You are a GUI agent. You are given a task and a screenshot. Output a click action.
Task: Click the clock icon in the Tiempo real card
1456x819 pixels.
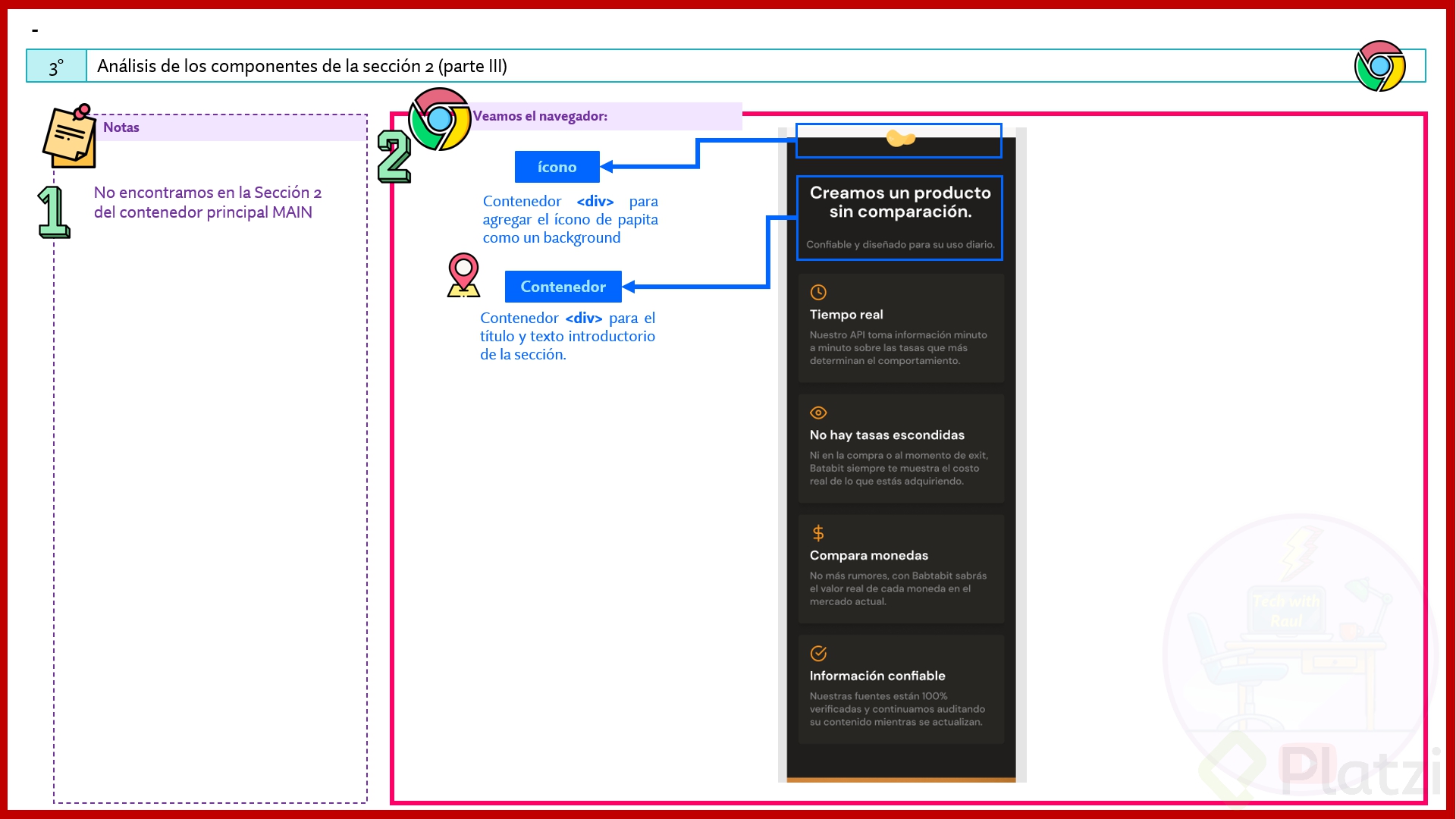[x=818, y=292]
